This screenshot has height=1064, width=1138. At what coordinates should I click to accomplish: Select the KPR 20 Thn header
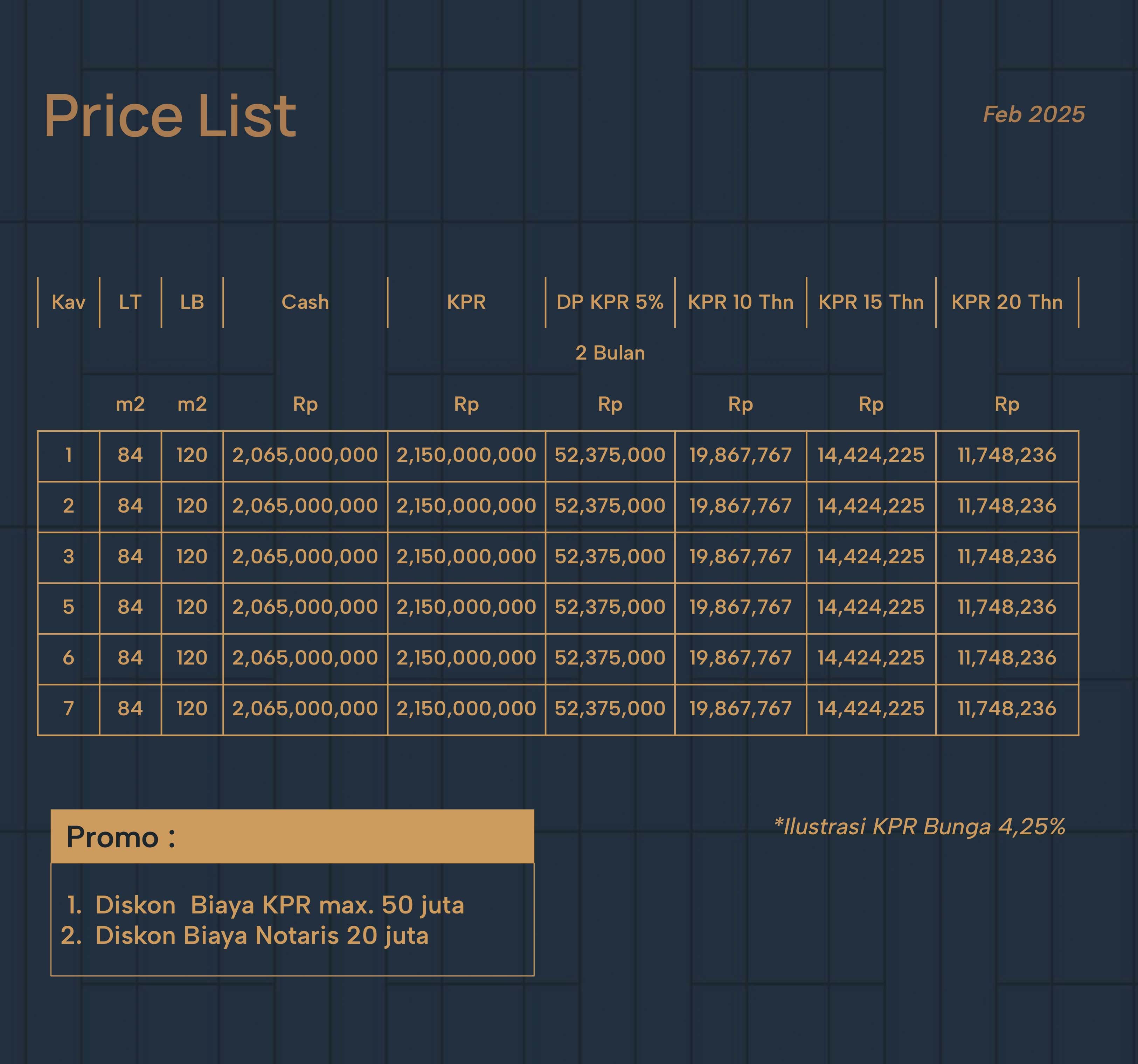(1007, 302)
